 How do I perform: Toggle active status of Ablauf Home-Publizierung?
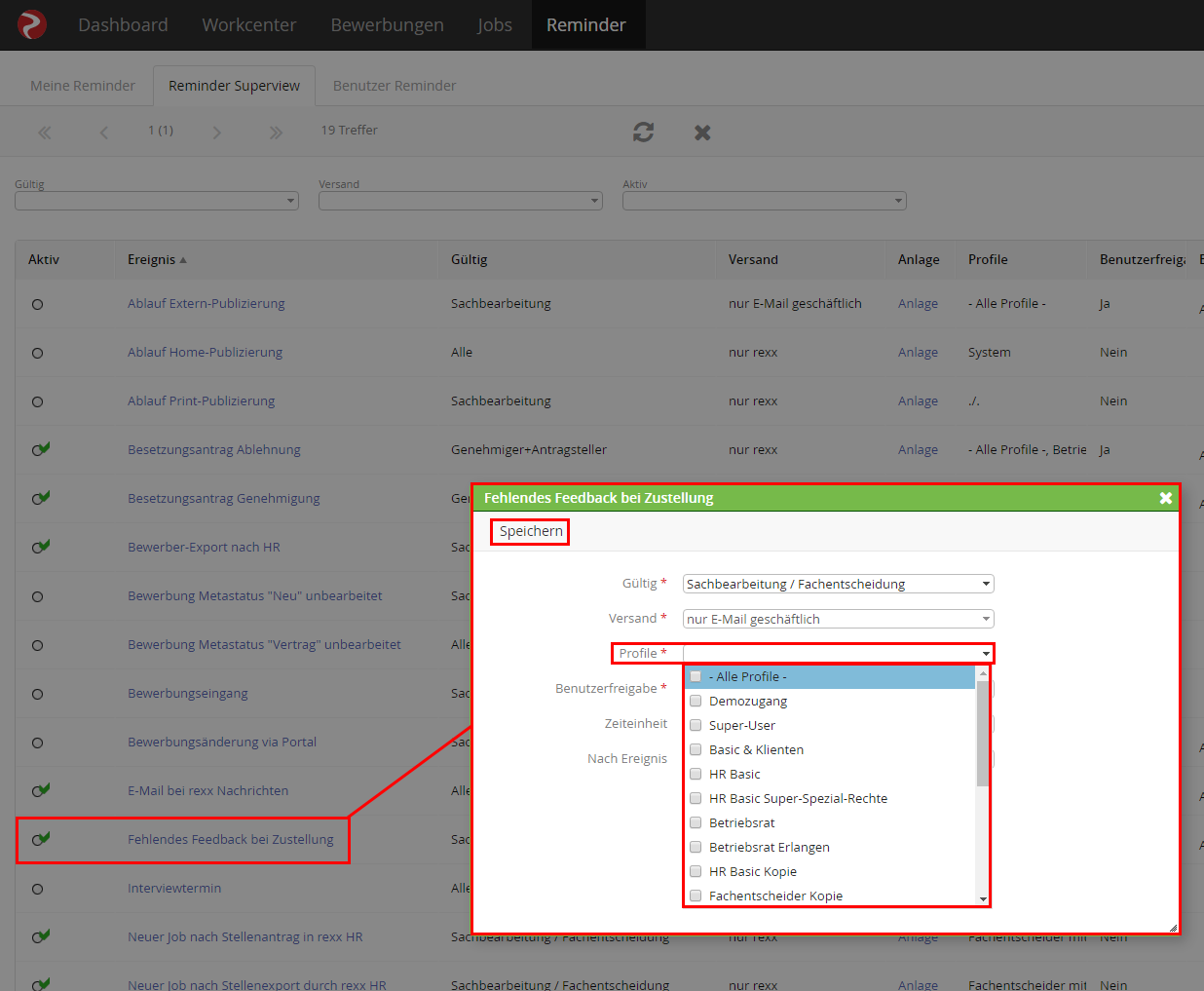pos(37,353)
